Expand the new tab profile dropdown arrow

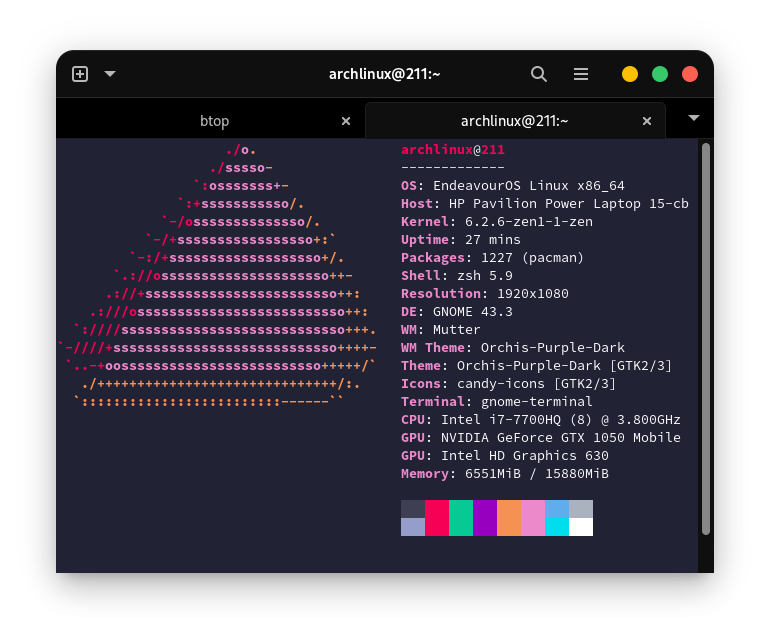click(x=110, y=74)
